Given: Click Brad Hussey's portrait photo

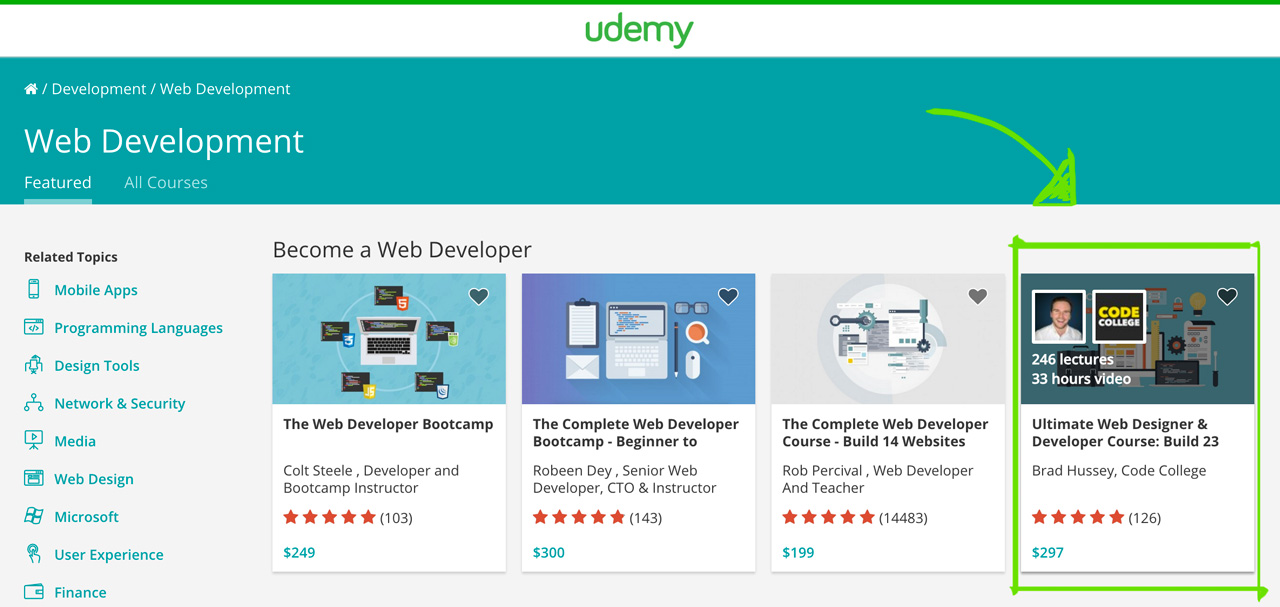Looking at the screenshot, I should click(x=1058, y=317).
